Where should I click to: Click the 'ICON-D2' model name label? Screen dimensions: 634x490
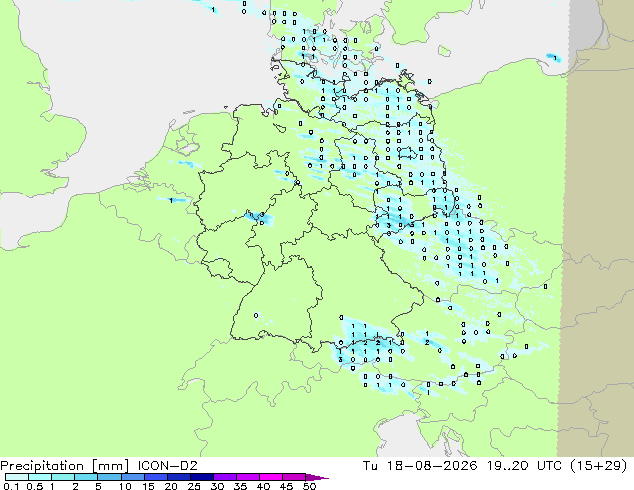click(x=167, y=465)
